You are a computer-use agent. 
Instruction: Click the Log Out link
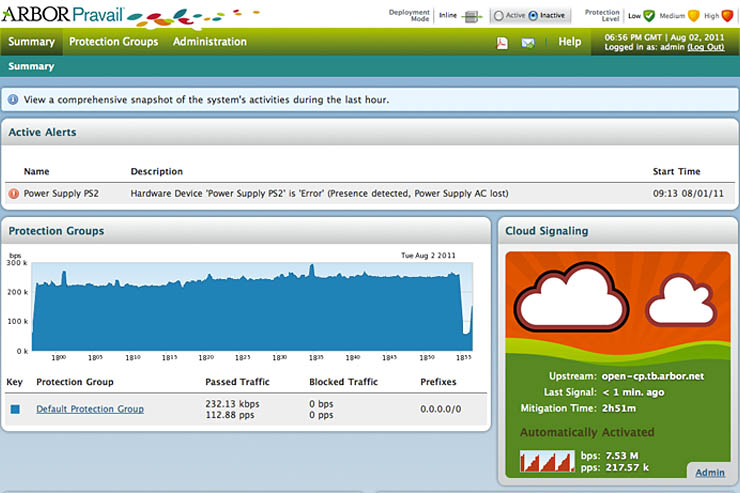click(x=705, y=47)
